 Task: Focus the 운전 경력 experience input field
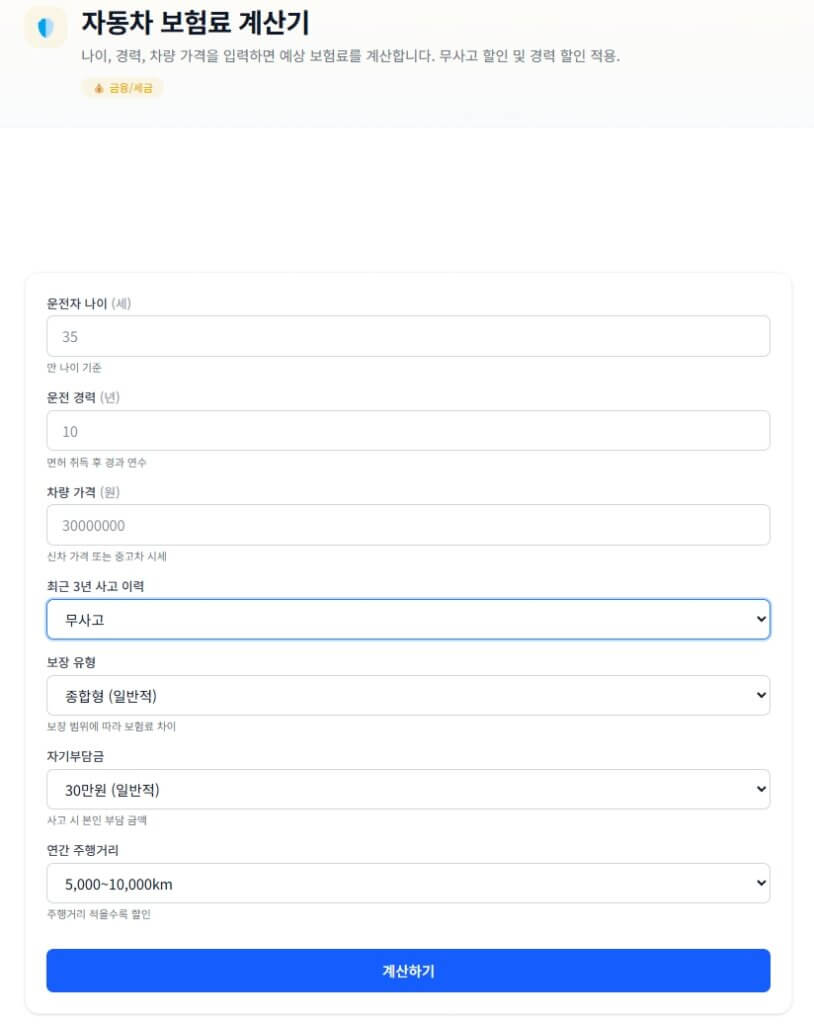(x=407, y=430)
